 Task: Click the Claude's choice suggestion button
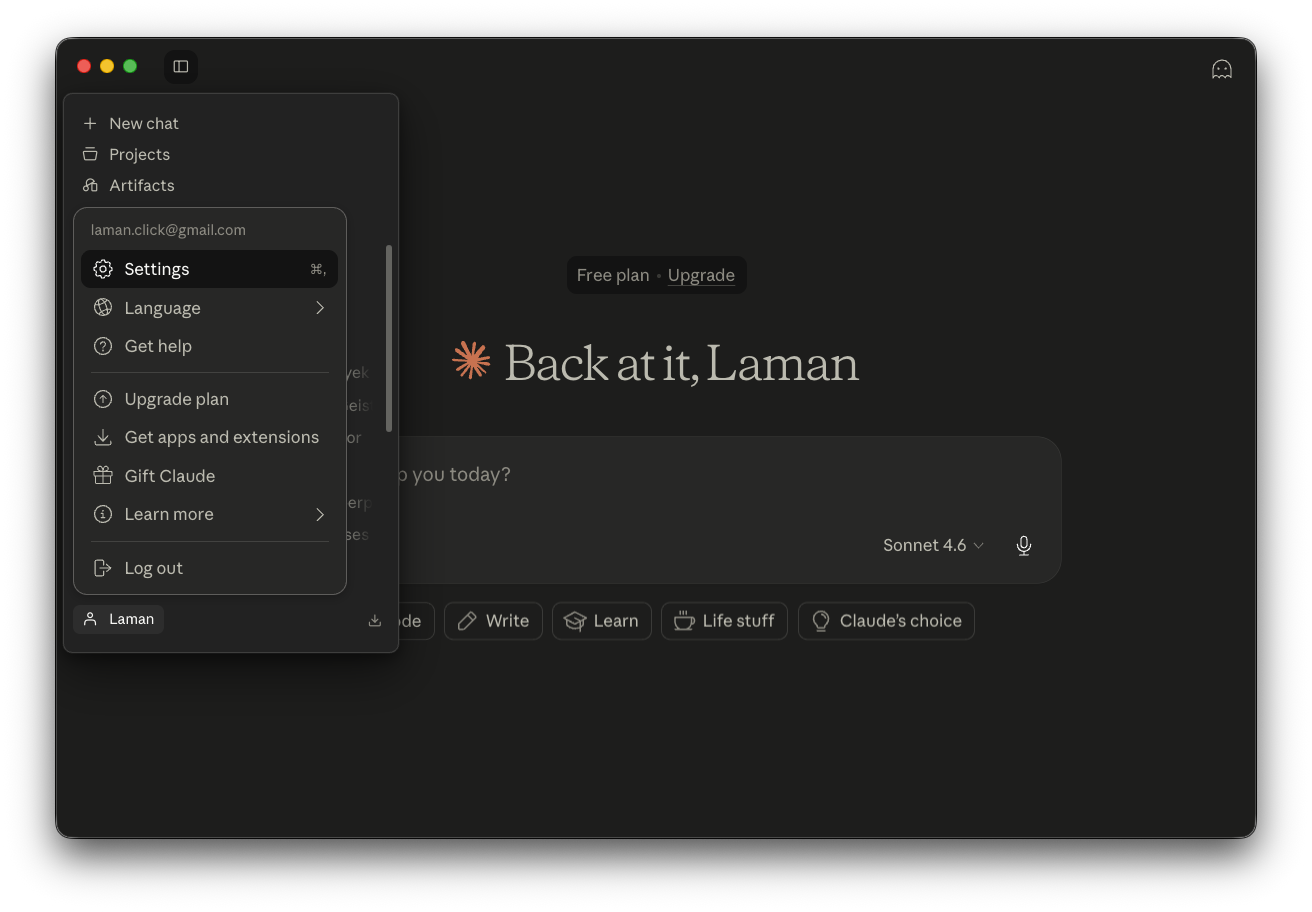[886, 621]
